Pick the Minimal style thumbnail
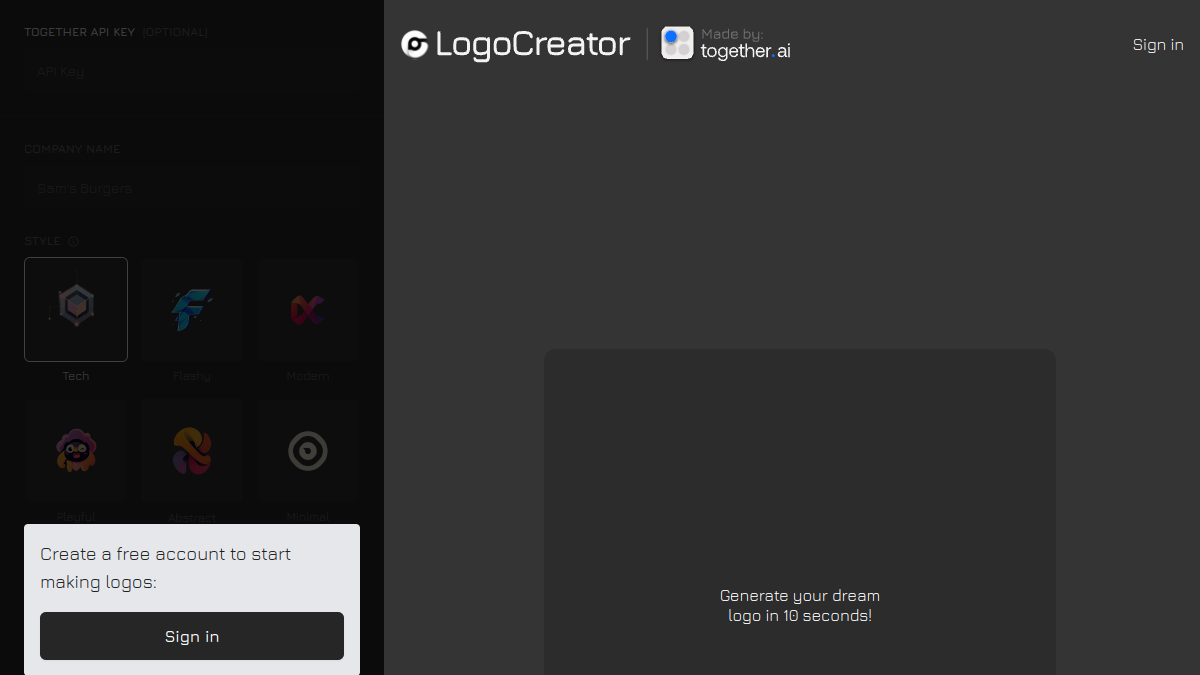Viewport: 1200px width, 675px height. [x=308, y=451]
